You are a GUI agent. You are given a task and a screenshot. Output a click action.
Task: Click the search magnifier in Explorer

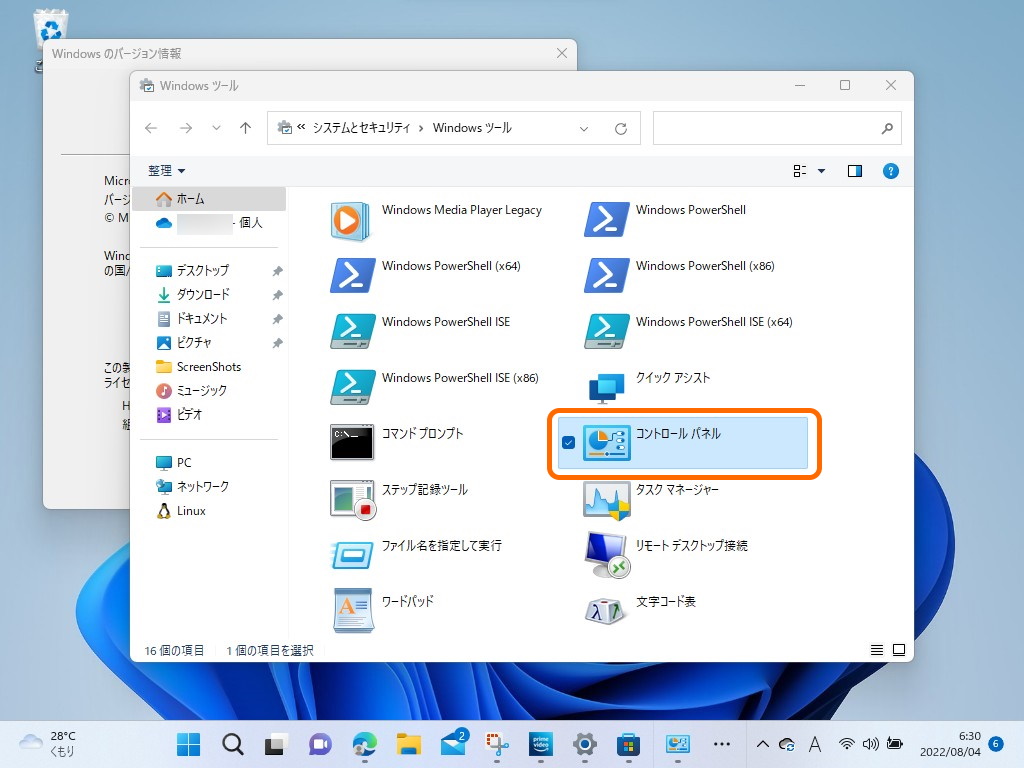coord(887,129)
